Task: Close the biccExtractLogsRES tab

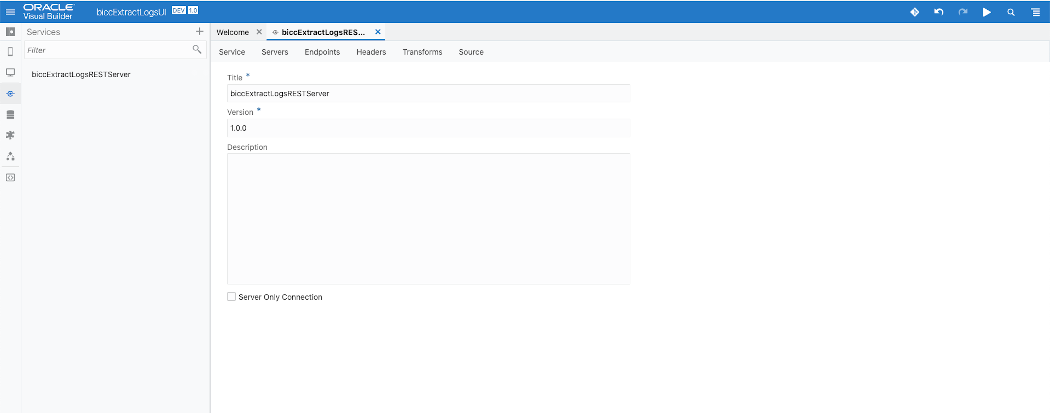Action: [378, 31]
